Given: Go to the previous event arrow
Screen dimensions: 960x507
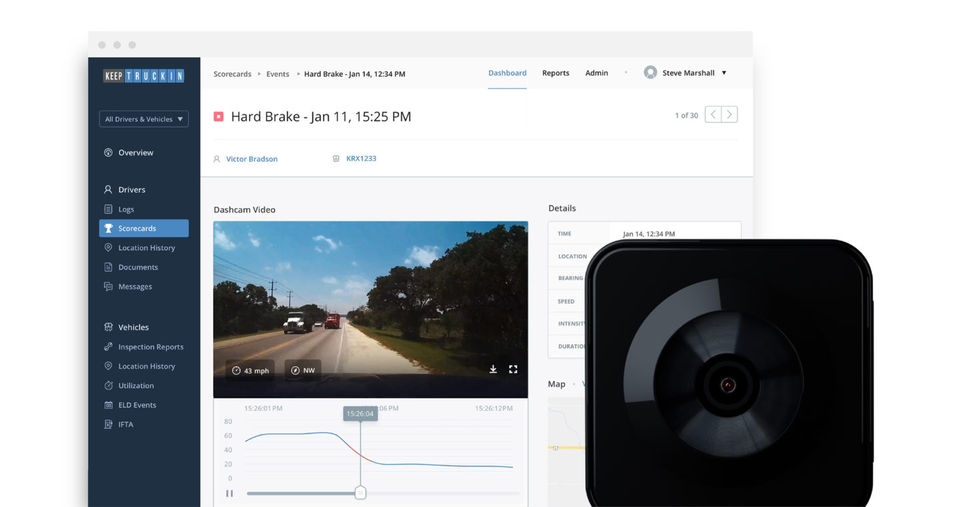Looking at the screenshot, I should (713, 115).
